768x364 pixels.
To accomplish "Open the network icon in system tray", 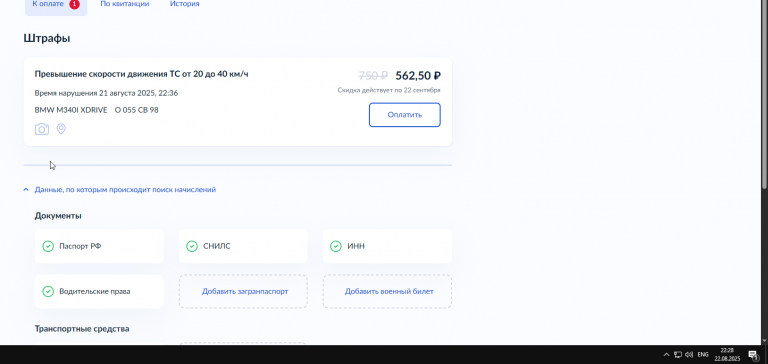I will click(x=678, y=354).
